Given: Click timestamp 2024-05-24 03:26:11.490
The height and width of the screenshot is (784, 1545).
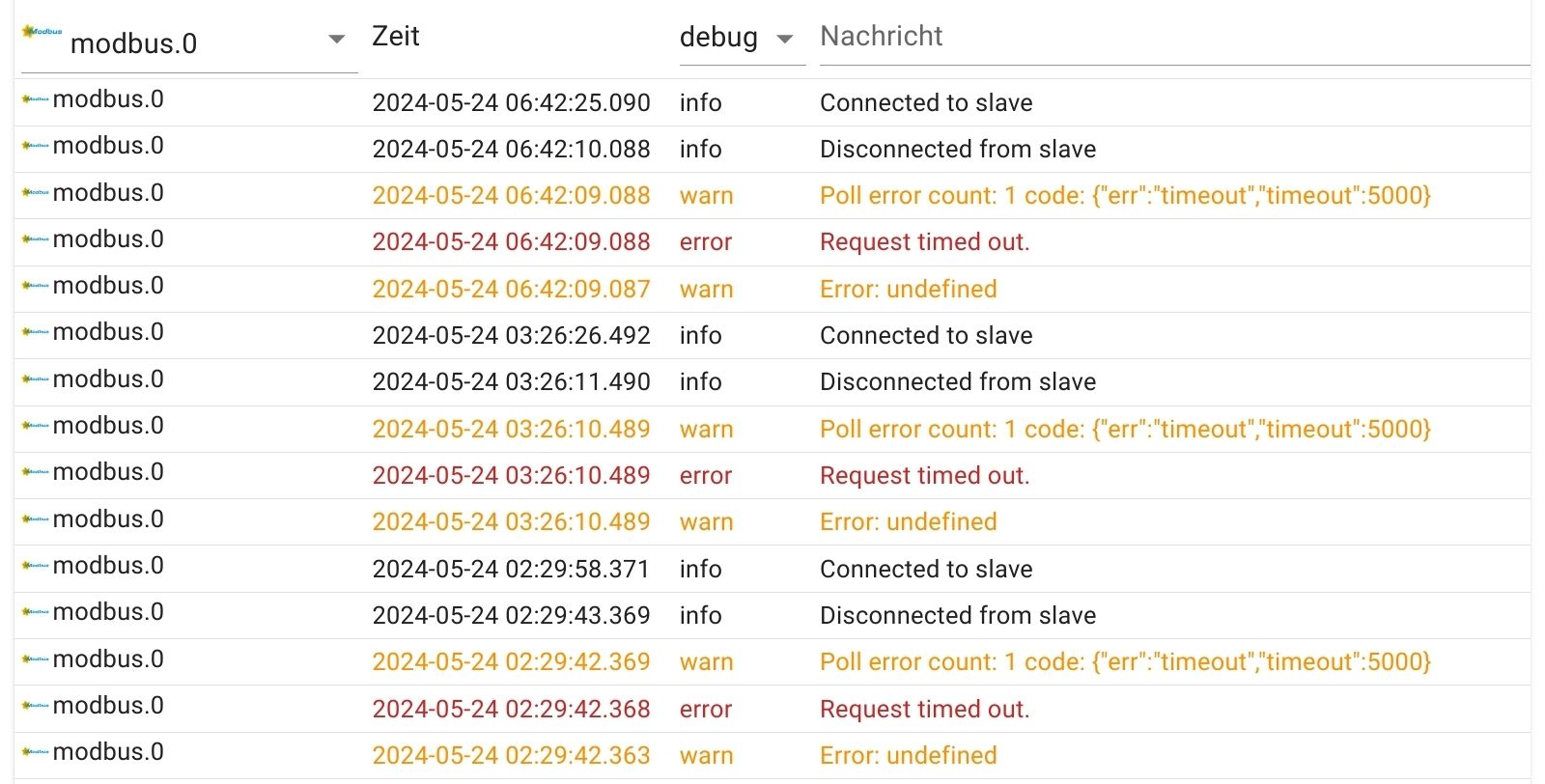Looking at the screenshot, I should 511,382.
